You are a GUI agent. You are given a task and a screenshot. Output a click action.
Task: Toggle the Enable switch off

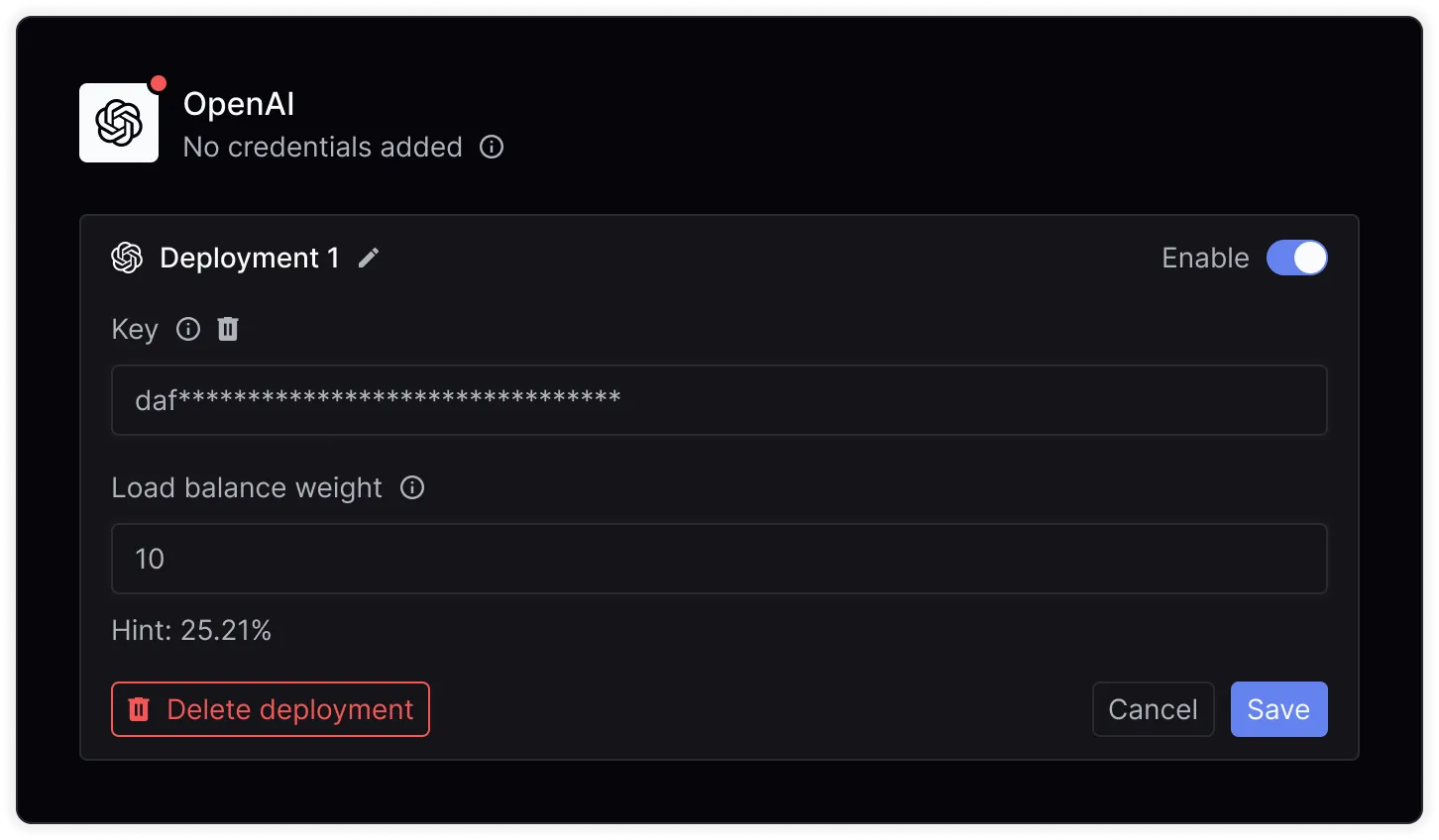tap(1296, 258)
